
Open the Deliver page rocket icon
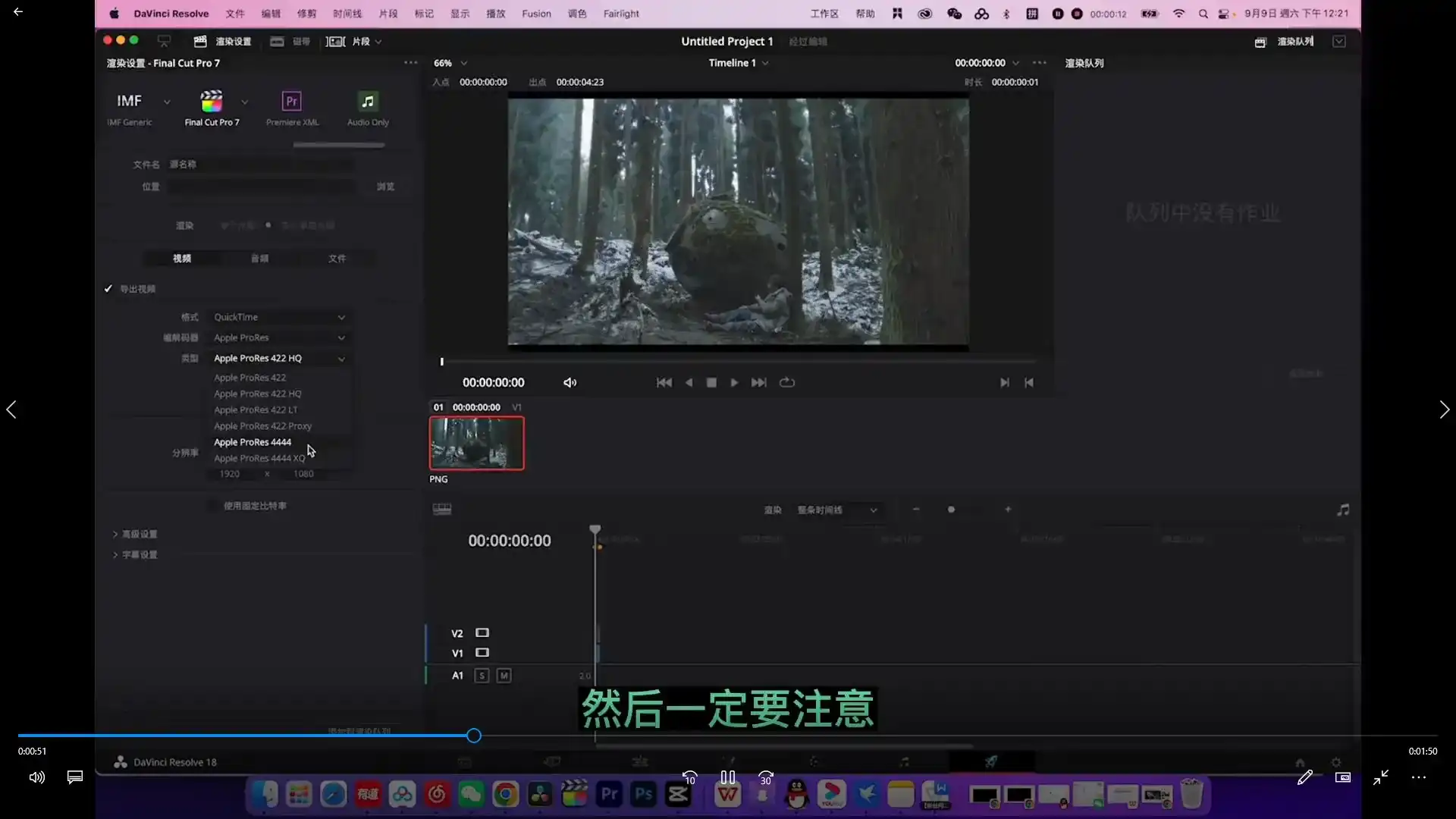coord(990,761)
